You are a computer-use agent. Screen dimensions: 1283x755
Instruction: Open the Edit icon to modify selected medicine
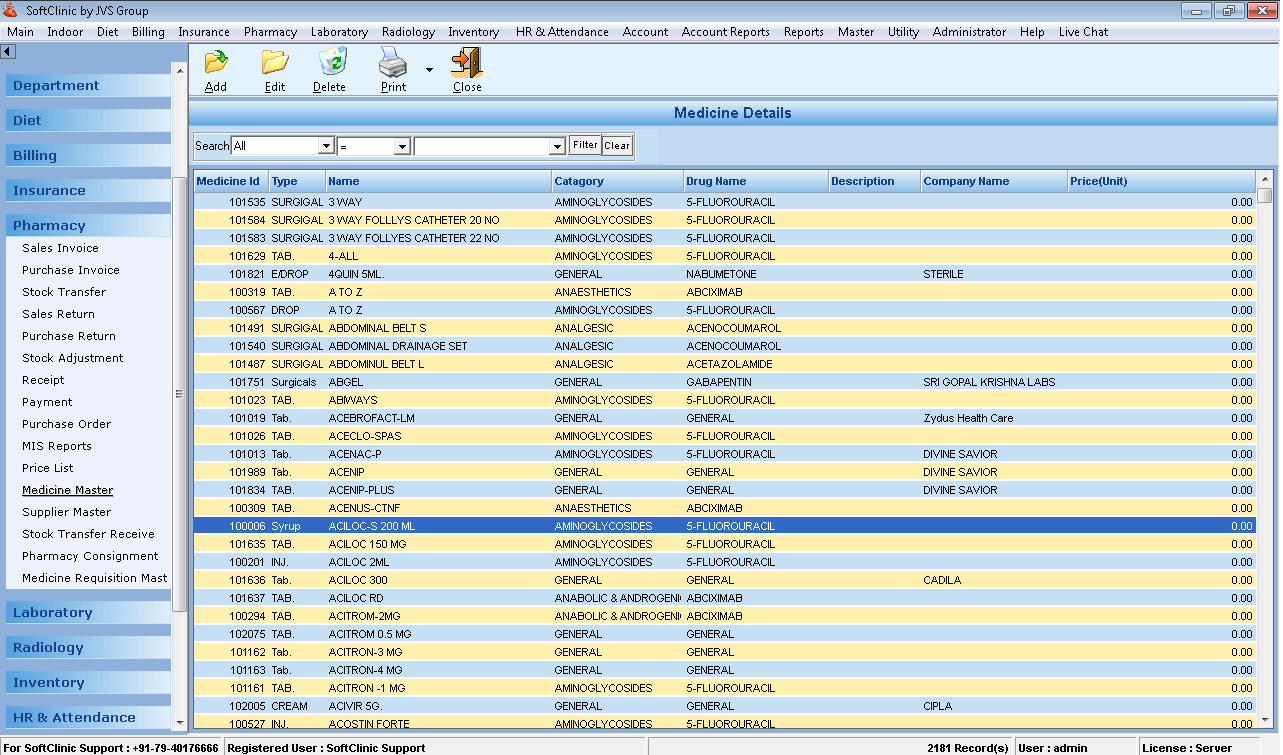click(274, 68)
